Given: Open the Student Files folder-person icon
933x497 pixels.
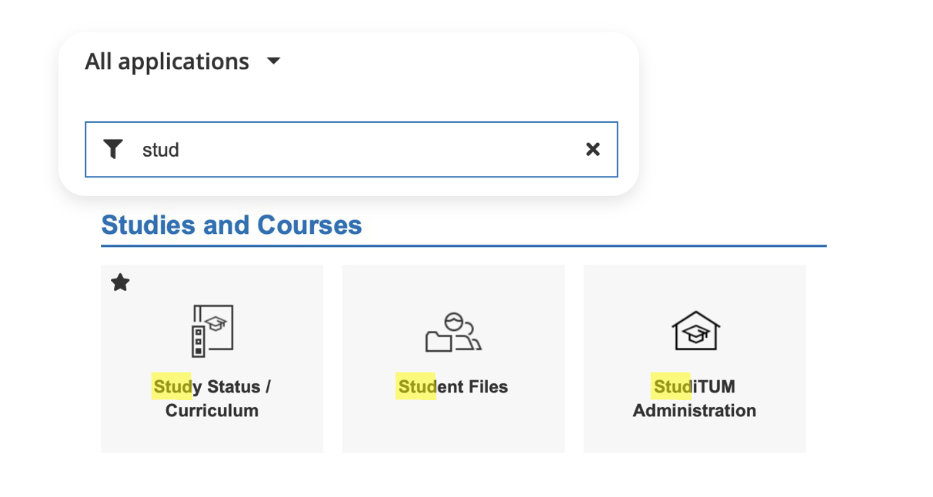Looking at the screenshot, I should coord(453,332).
